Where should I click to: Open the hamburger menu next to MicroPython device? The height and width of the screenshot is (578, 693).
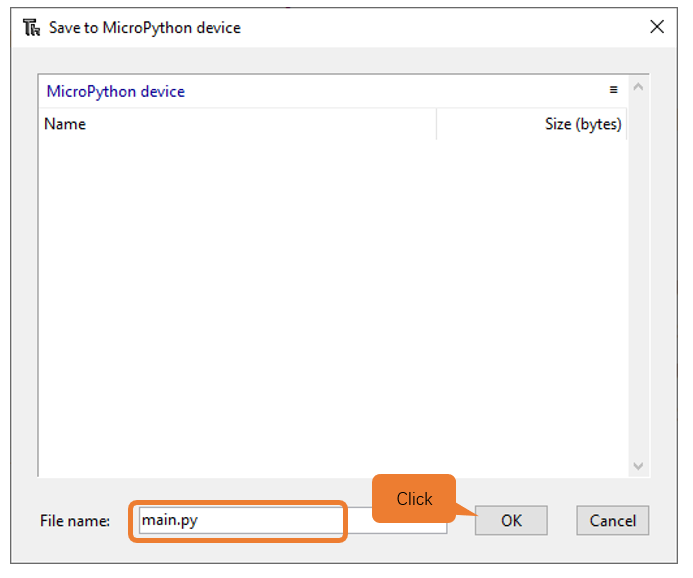[x=613, y=90]
